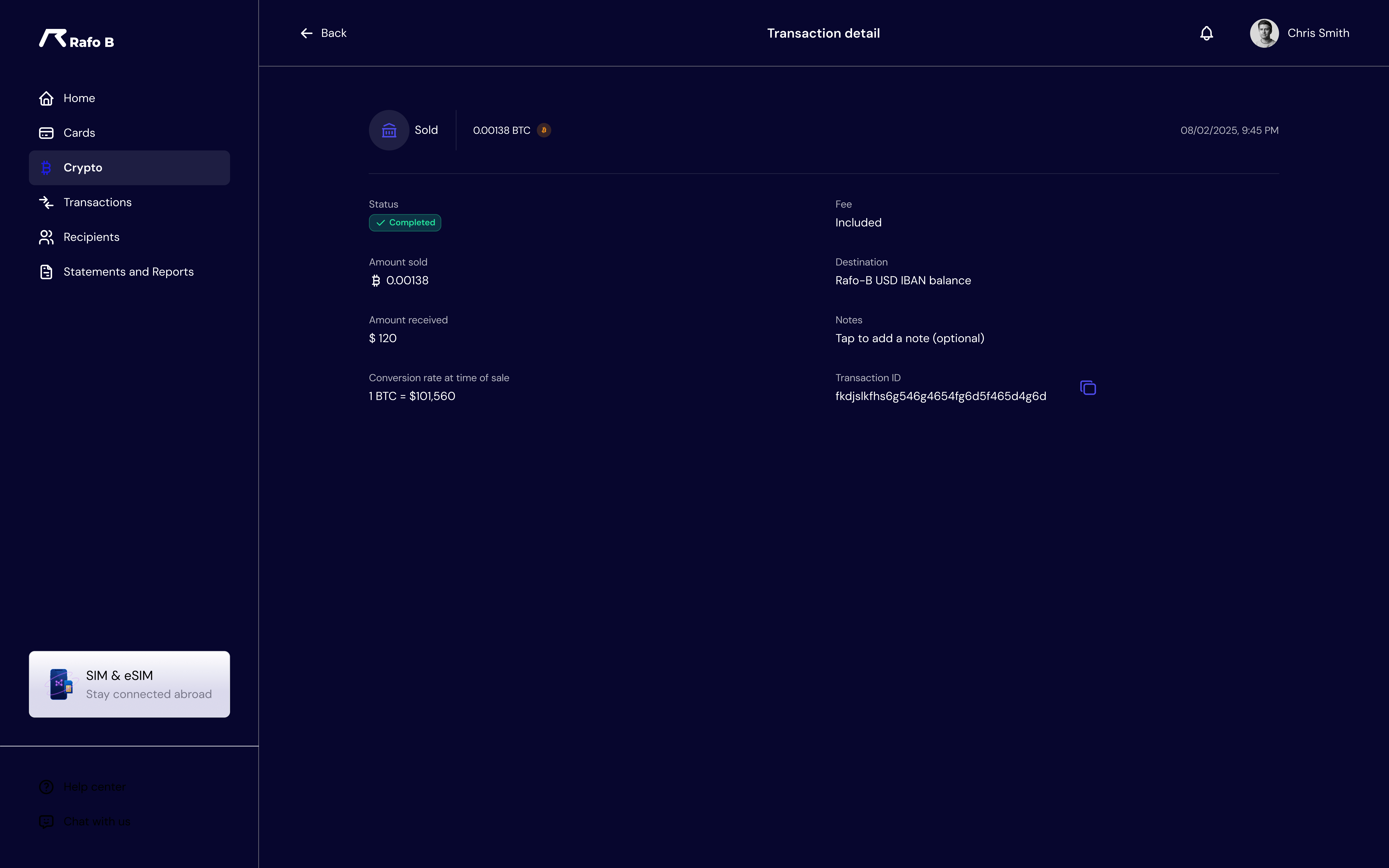Select the Cards icon in sidebar
This screenshot has height=868, width=1389.
[46, 133]
